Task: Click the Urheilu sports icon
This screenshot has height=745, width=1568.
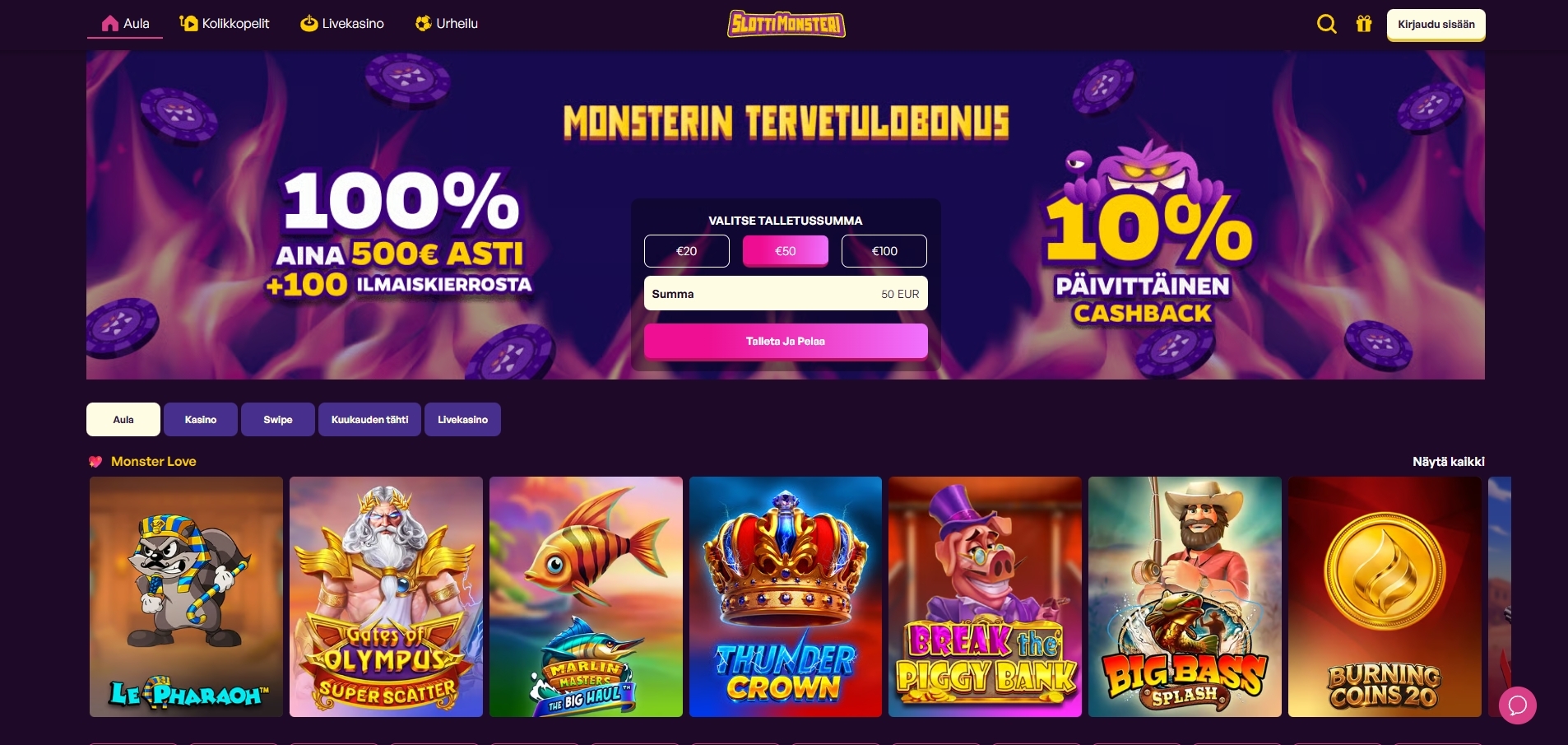Action: coord(424,23)
